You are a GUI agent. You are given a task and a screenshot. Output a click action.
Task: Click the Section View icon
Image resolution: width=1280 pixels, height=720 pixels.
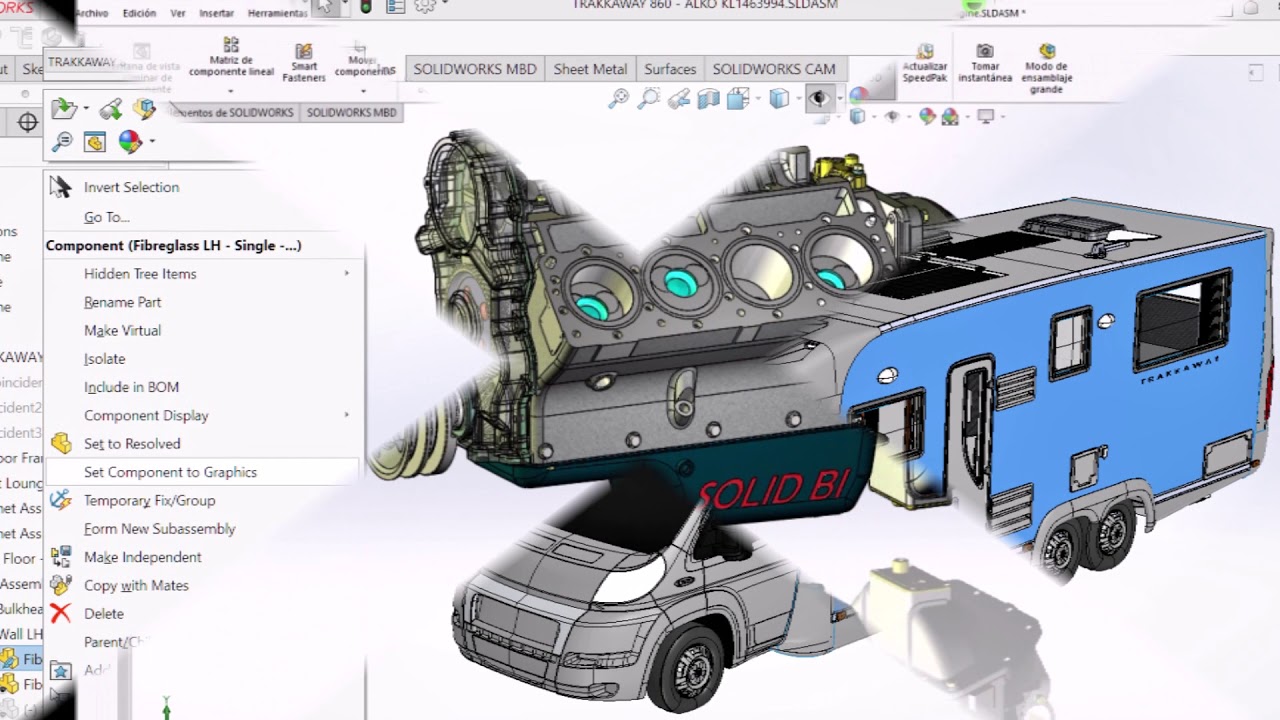[709, 98]
